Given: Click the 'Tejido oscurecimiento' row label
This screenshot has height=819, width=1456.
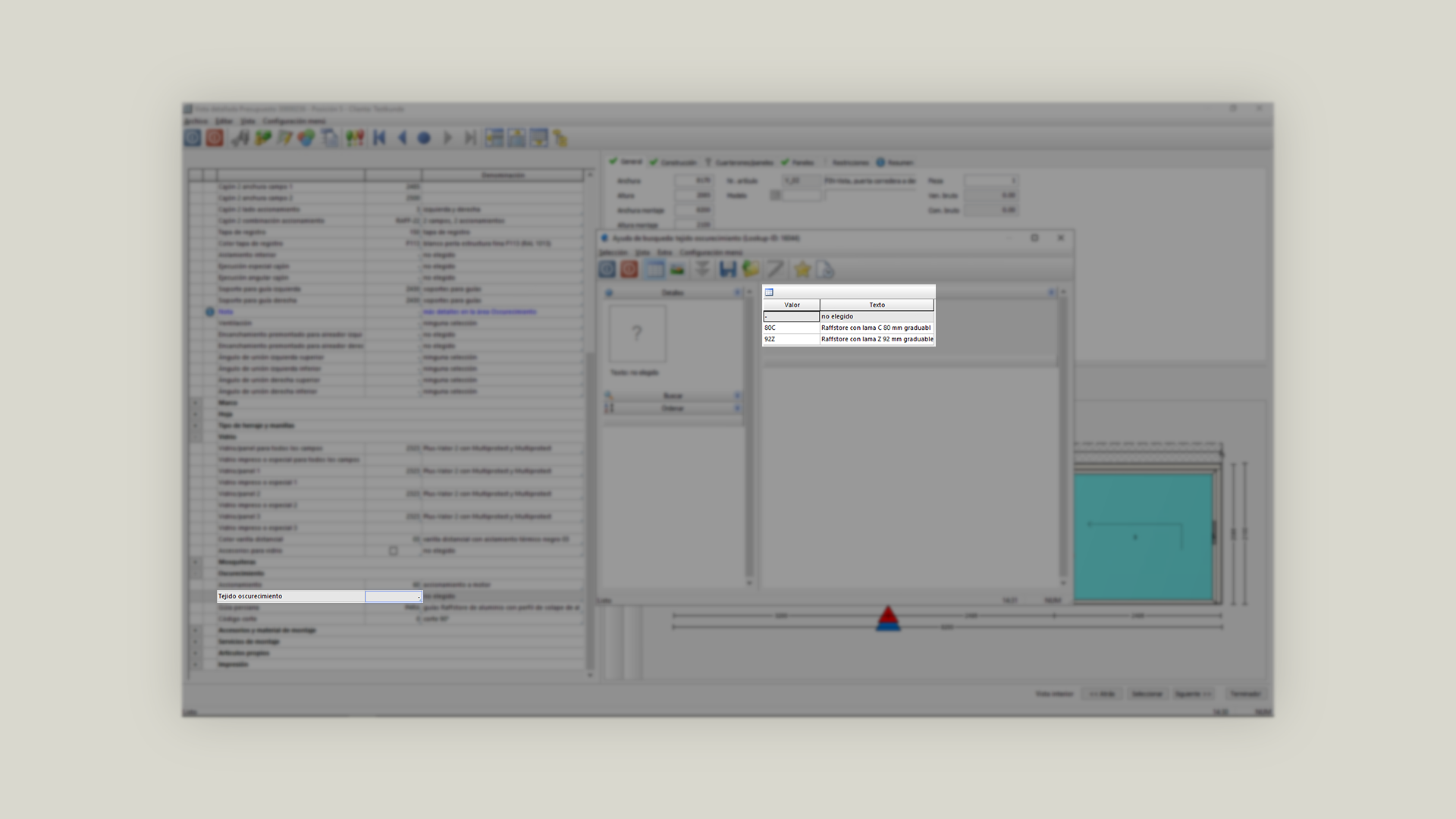Looking at the screenshot, I should (291, 596).
